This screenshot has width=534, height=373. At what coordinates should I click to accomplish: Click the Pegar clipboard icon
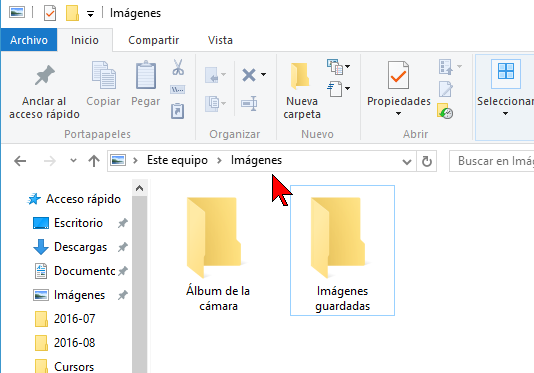(146, 75)
